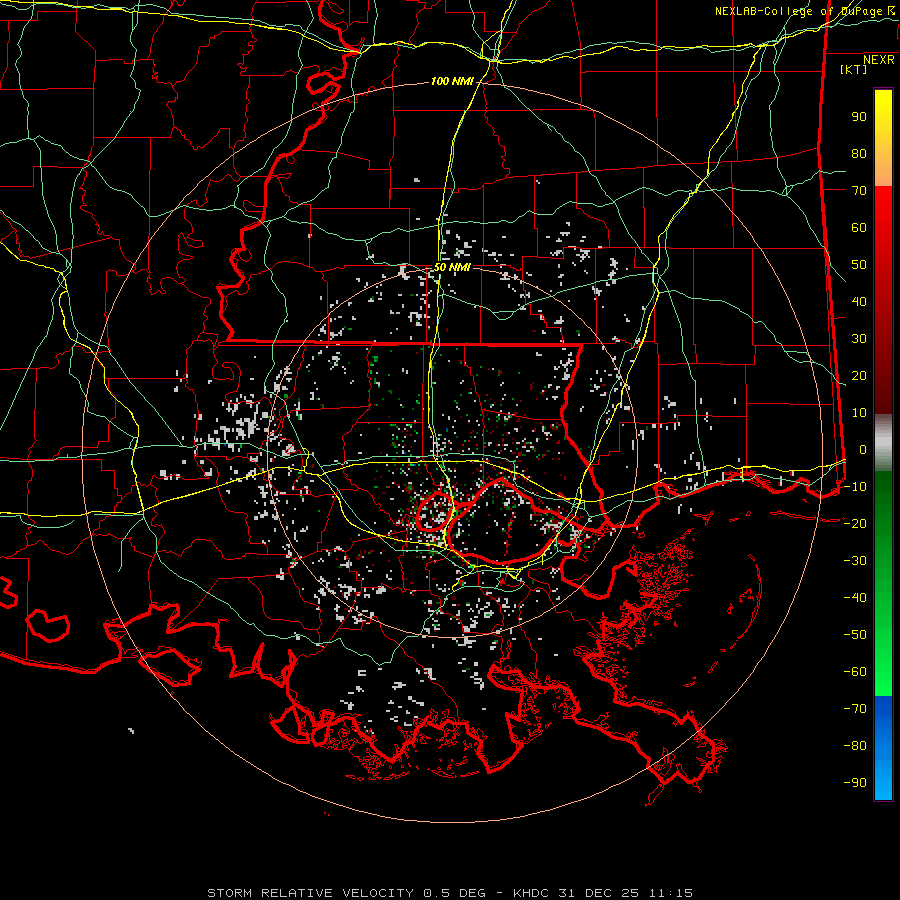This screenshot has width=900, height=900.
Task: Select the -20 knot scale label
Action: [855, 523]
